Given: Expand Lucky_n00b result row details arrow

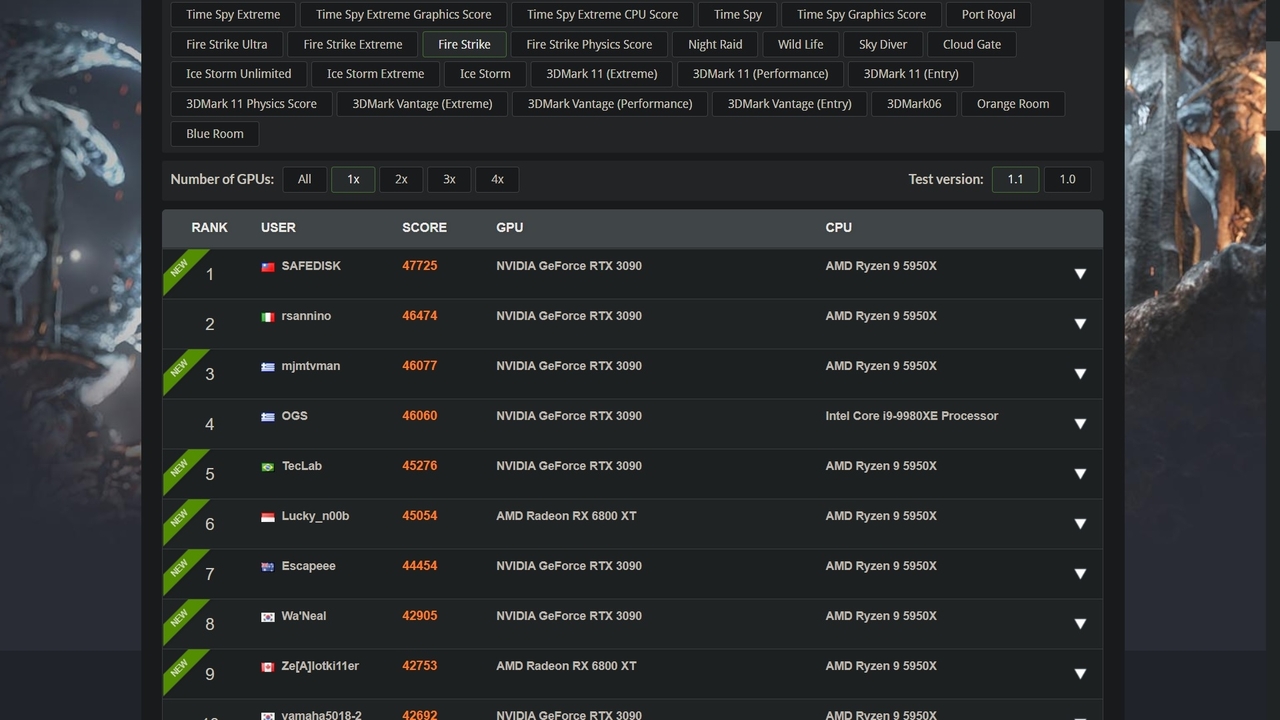Looking at the screenshot, I should tap(1080, 524).
